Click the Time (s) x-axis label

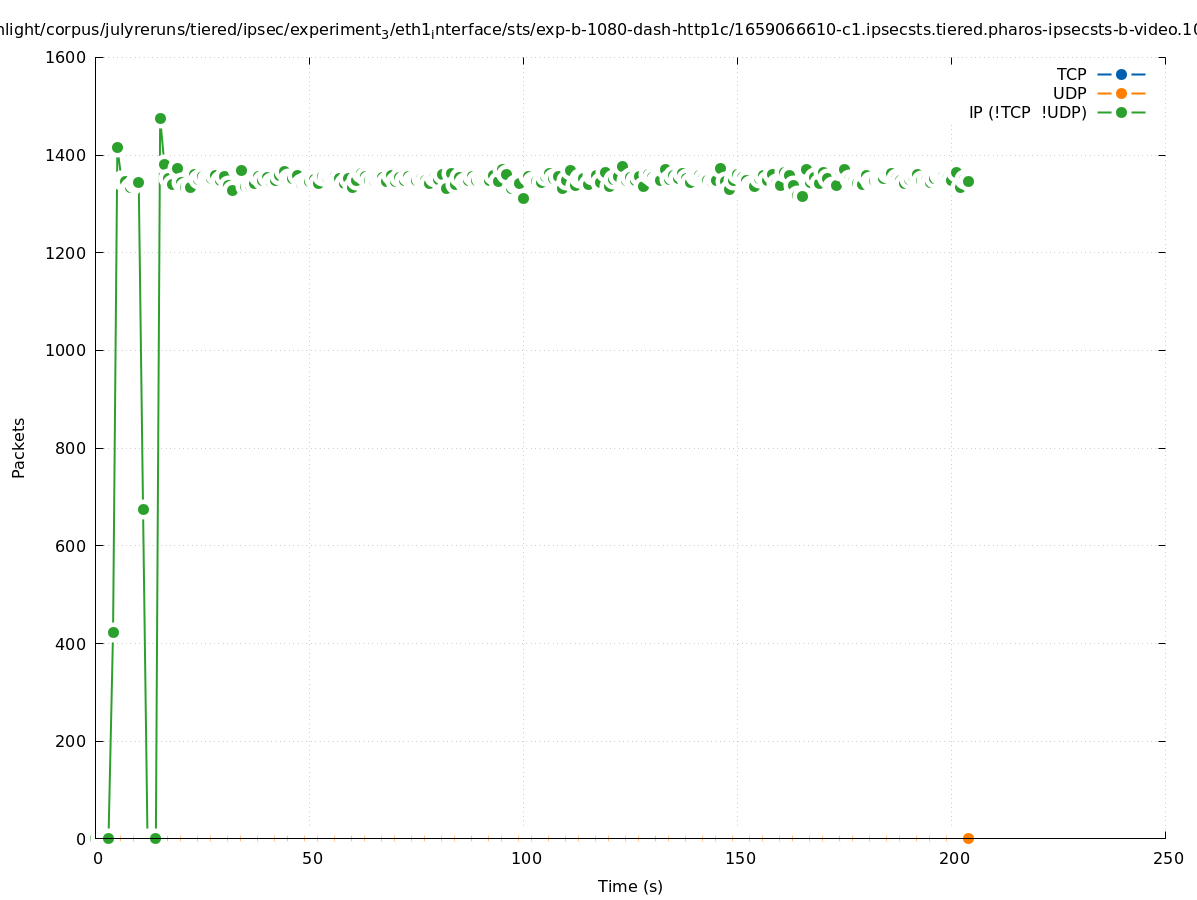click(x=630, y=886)
